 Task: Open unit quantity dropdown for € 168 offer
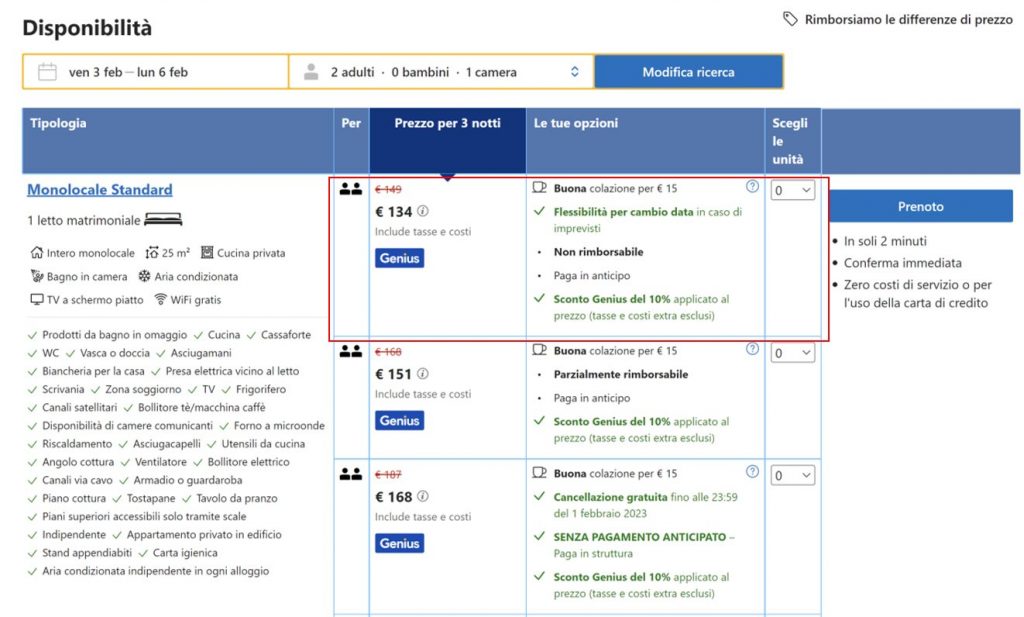[x=792, y=476]
